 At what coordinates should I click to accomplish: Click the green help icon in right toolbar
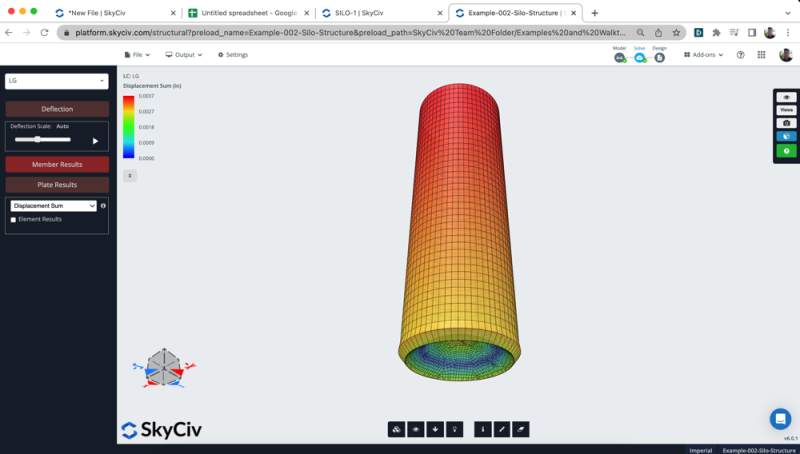786,151
